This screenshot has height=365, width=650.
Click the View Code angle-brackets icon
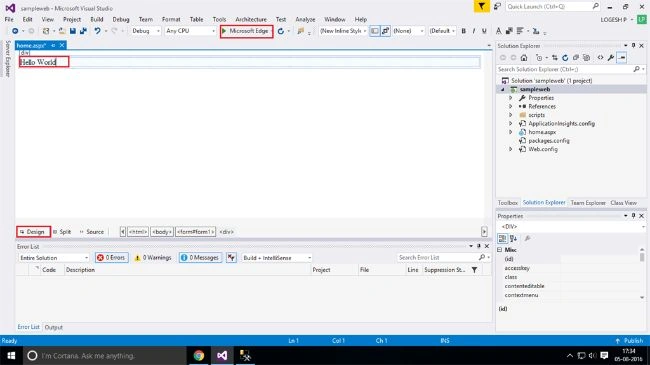tap(600, 58)
